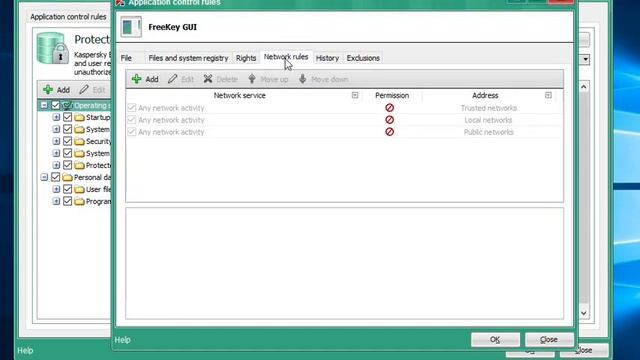Click scroll up arrow in background window
The height and width of the screenshot is (360, 640).
pos(584,87)
